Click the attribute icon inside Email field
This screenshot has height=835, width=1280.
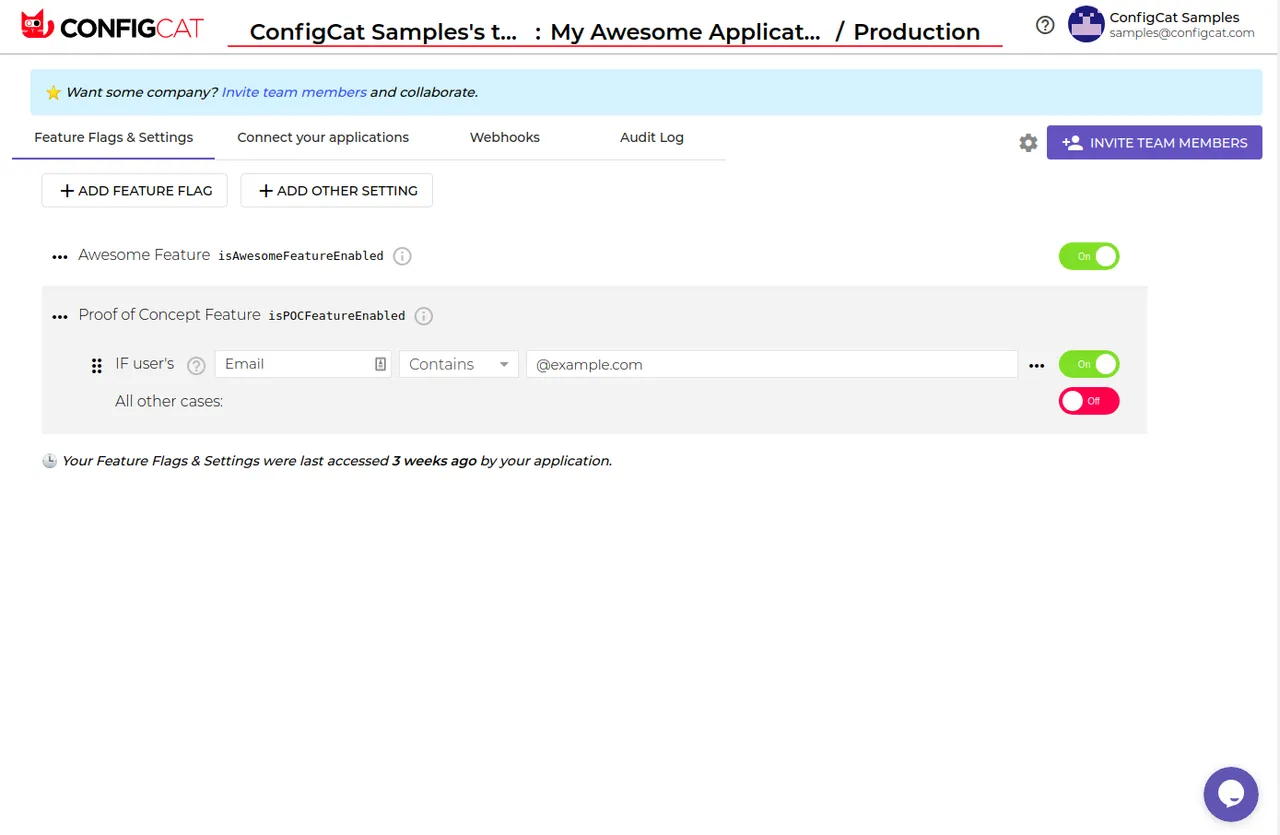pos(380,364)
